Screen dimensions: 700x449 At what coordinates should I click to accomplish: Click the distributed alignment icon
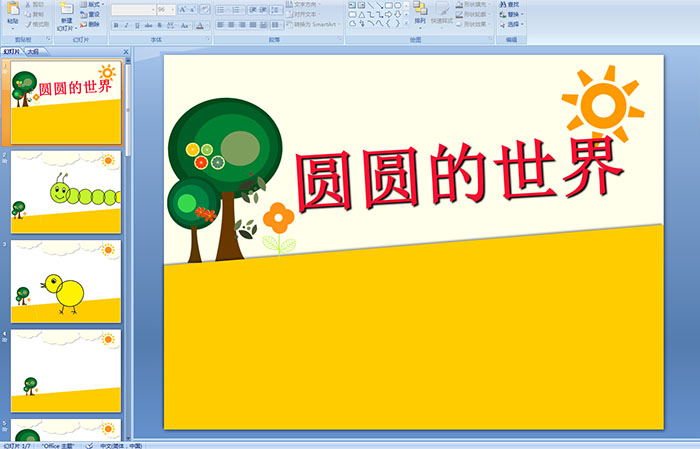[x=263, y=25]
